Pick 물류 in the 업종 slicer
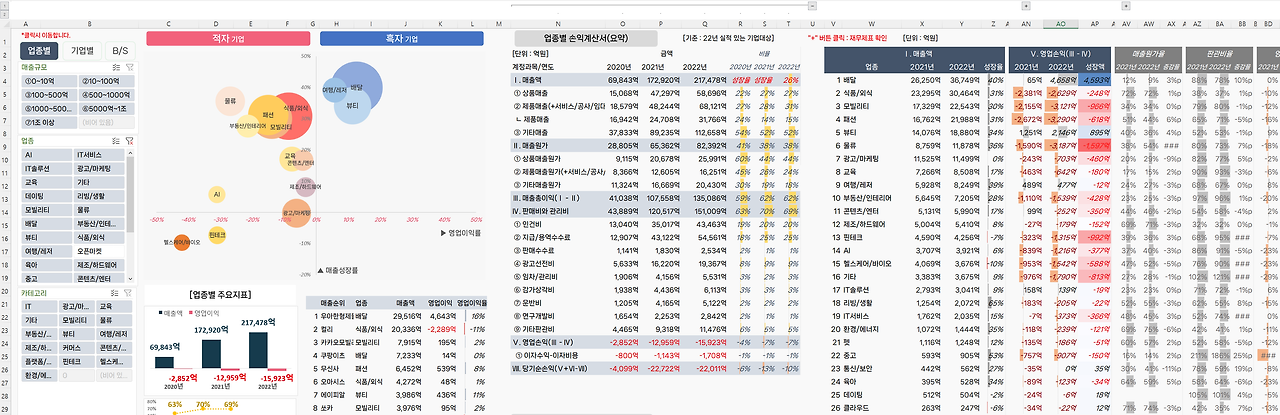Screen dimensions: 1280x415 pos(100,210)
